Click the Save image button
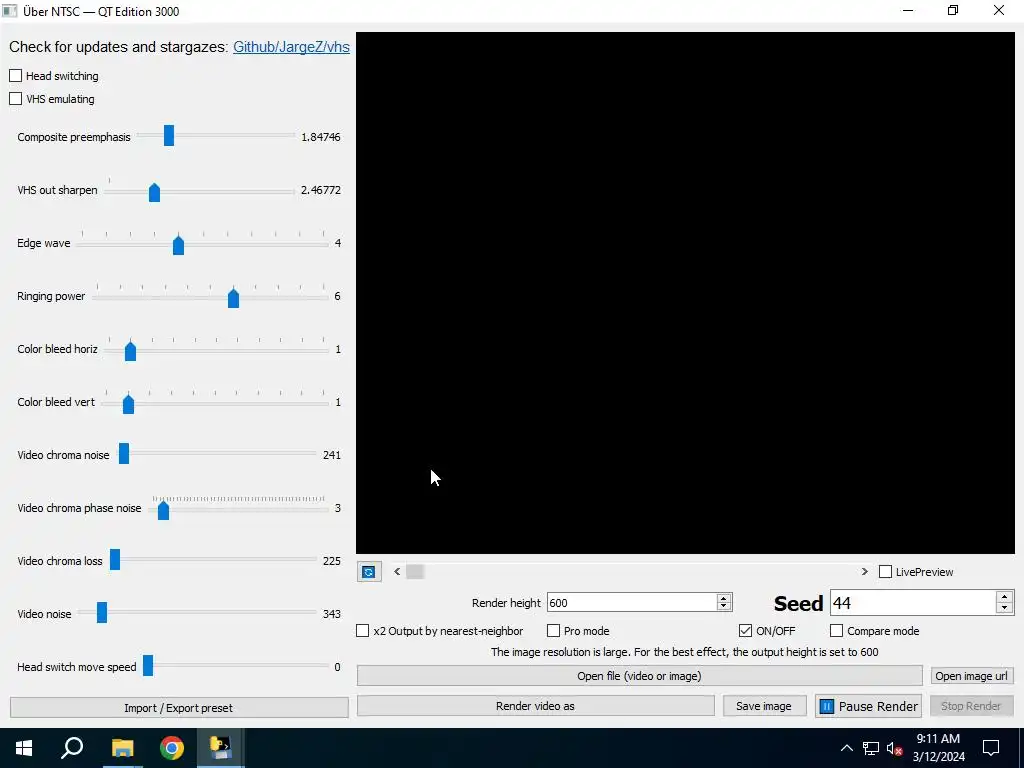 pyautogui.click(x=764, y=706)
